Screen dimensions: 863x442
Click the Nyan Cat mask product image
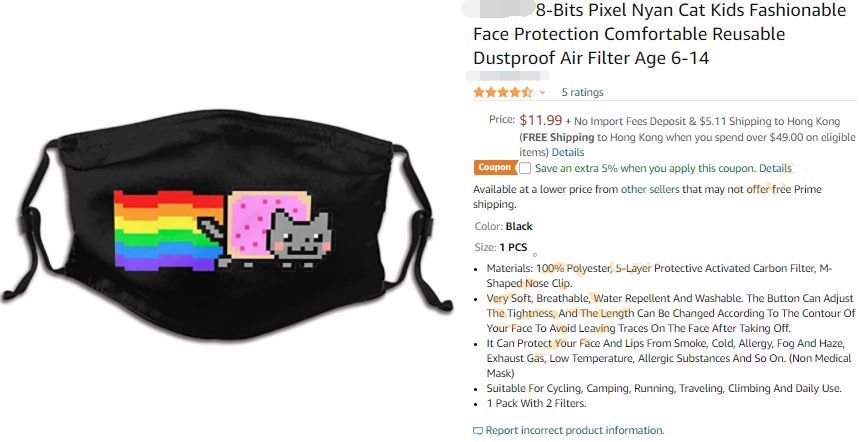point(227,227)
